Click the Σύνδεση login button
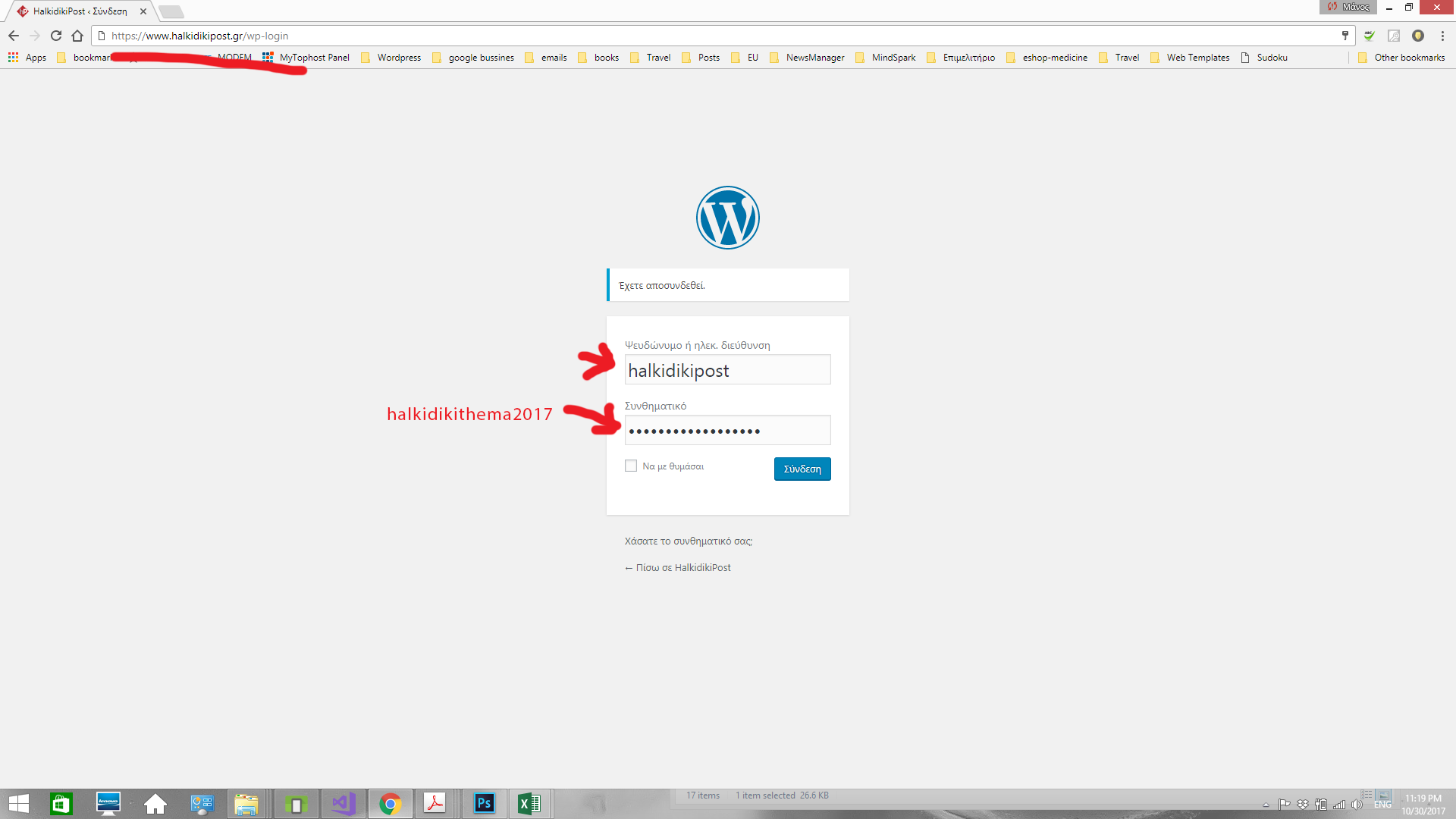The image size is (1456, 819). (x=802, y=469)
